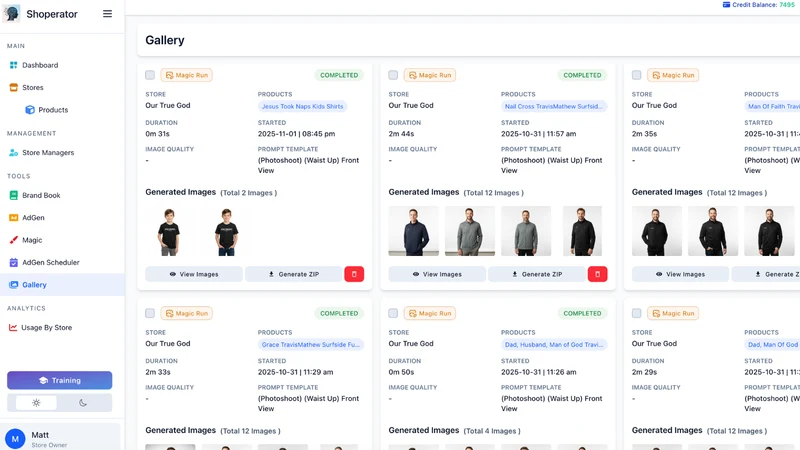
Task: View Images for Jesus Took Naps run
Action: point(194,274)
